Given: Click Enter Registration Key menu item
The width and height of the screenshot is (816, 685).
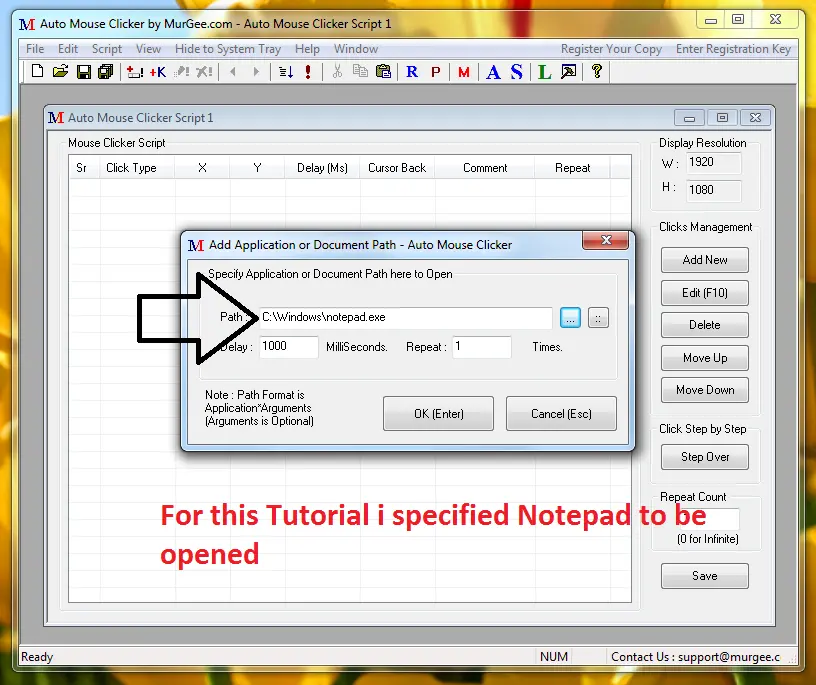Looking at the screenshot, I should click(733, 49).
